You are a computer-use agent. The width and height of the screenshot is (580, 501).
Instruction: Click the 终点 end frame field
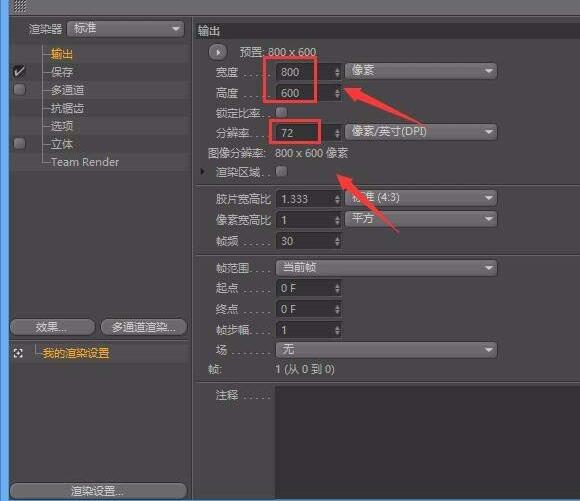pyautogui.click(x=304, y=309)
